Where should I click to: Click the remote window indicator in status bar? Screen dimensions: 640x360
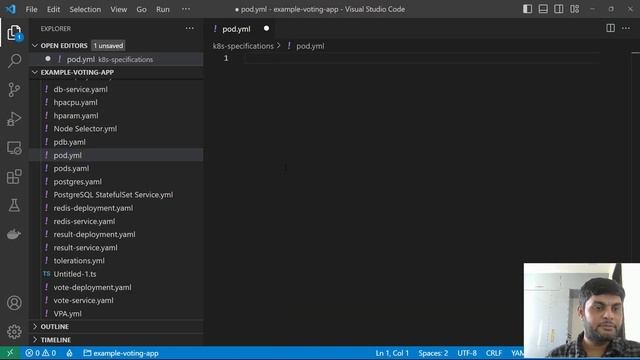coord(10,353)
